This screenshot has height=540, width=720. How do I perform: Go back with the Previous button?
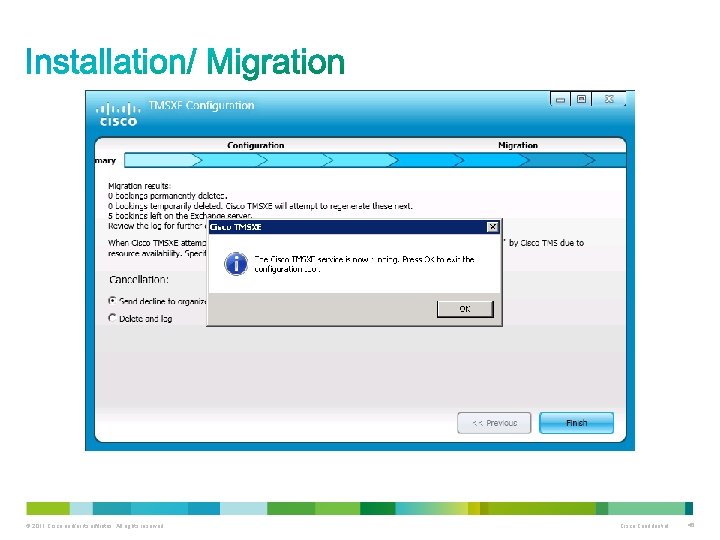pyautogui.click(x=494, y=423)
